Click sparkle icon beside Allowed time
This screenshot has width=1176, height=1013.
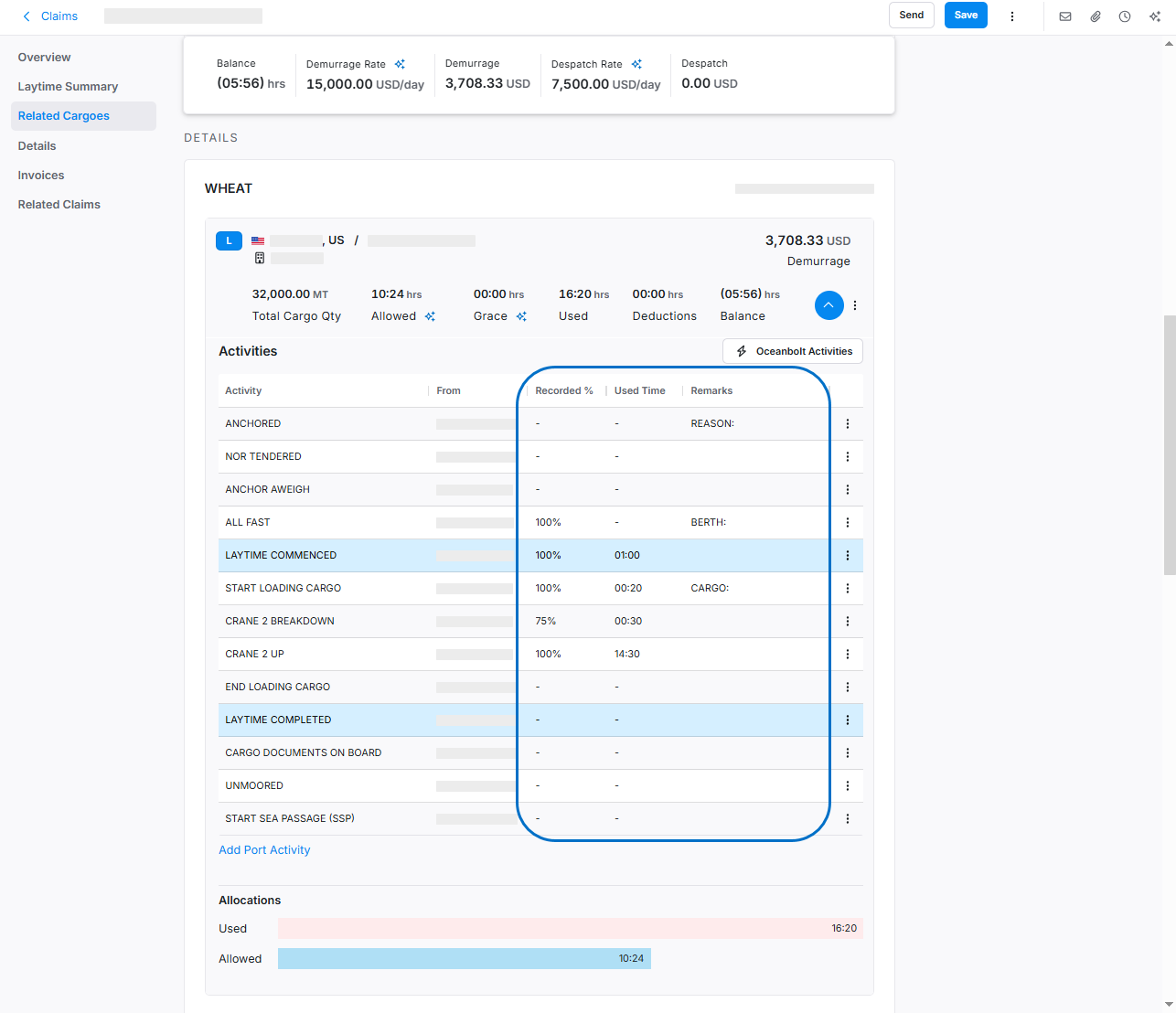click(430, 316)
